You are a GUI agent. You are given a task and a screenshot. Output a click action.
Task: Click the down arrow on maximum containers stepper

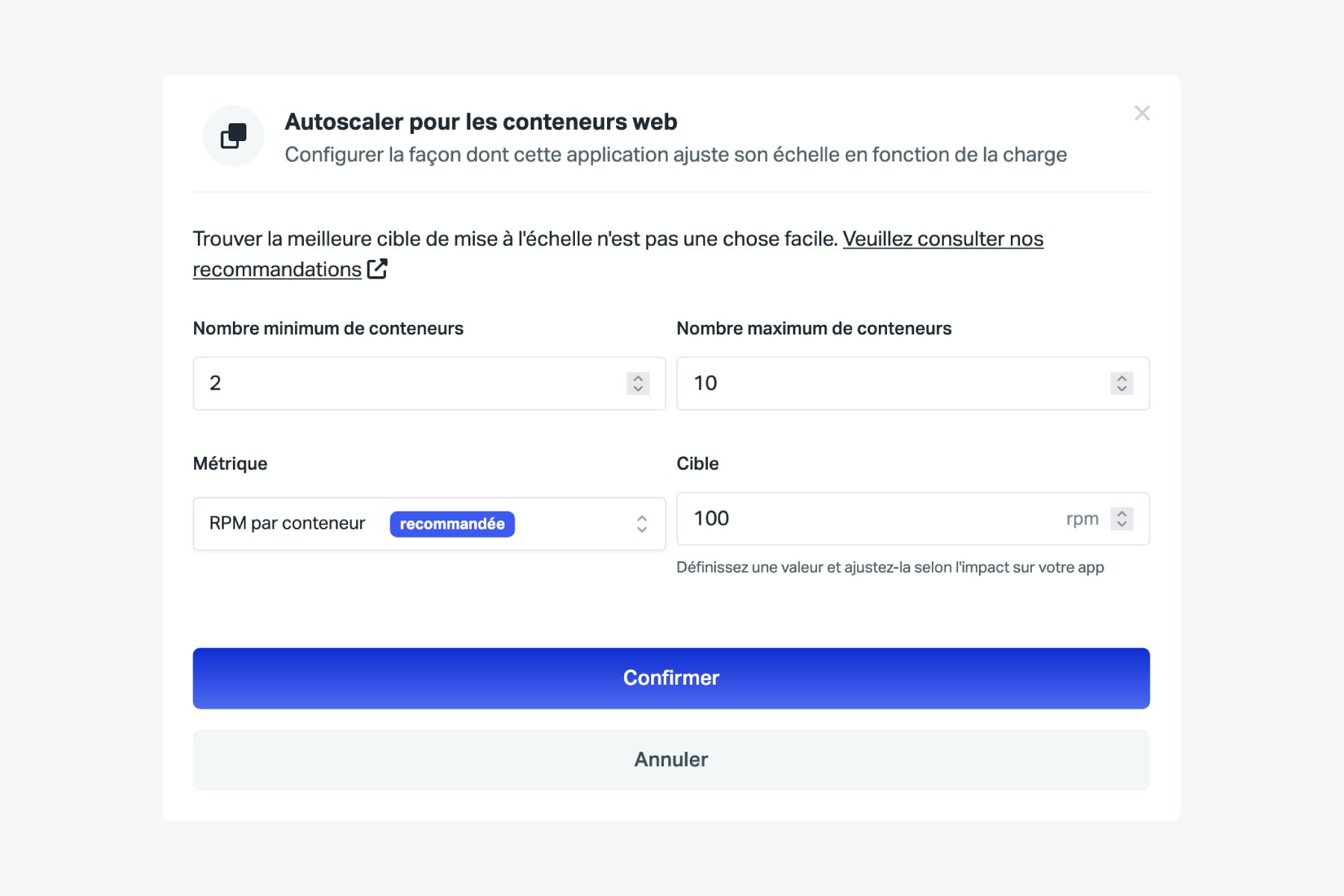pos(1121,389)
